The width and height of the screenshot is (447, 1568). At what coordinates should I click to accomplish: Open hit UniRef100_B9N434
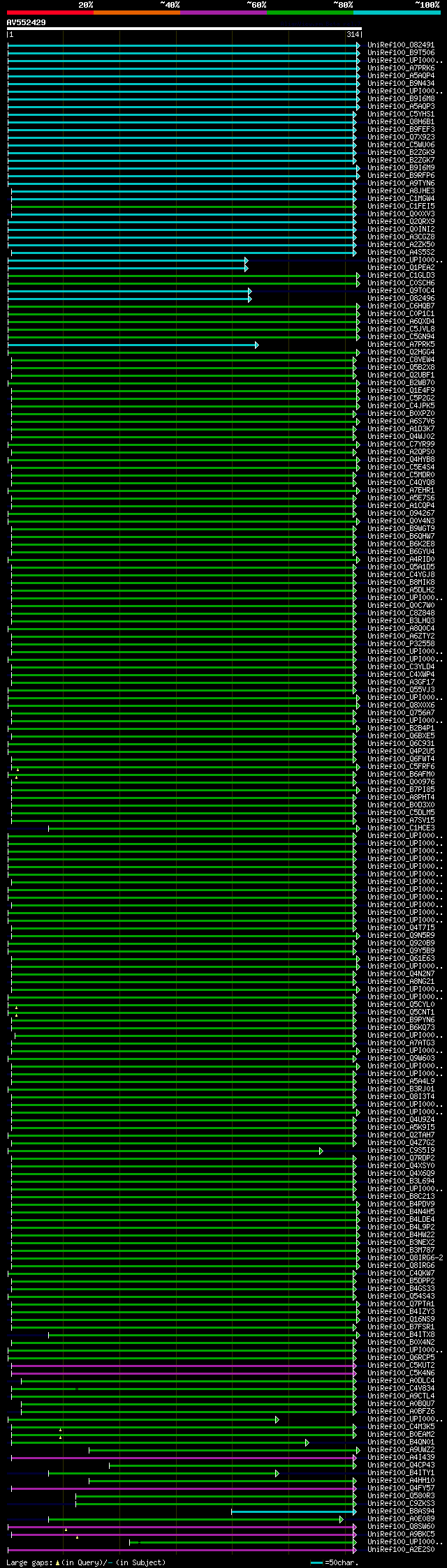tap(401, 84)
